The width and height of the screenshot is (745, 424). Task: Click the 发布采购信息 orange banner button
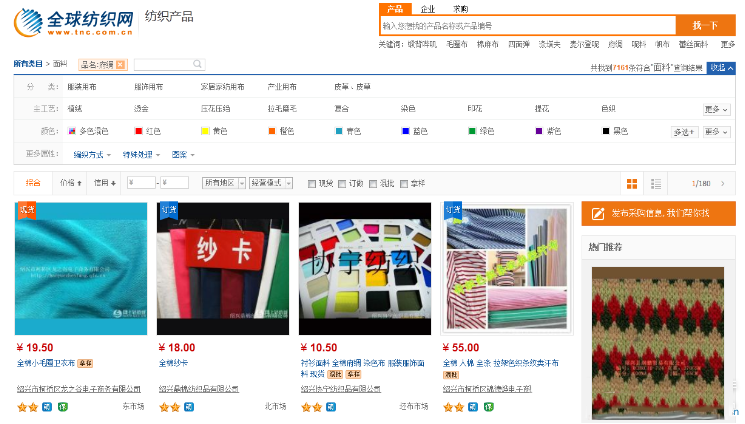659,213
